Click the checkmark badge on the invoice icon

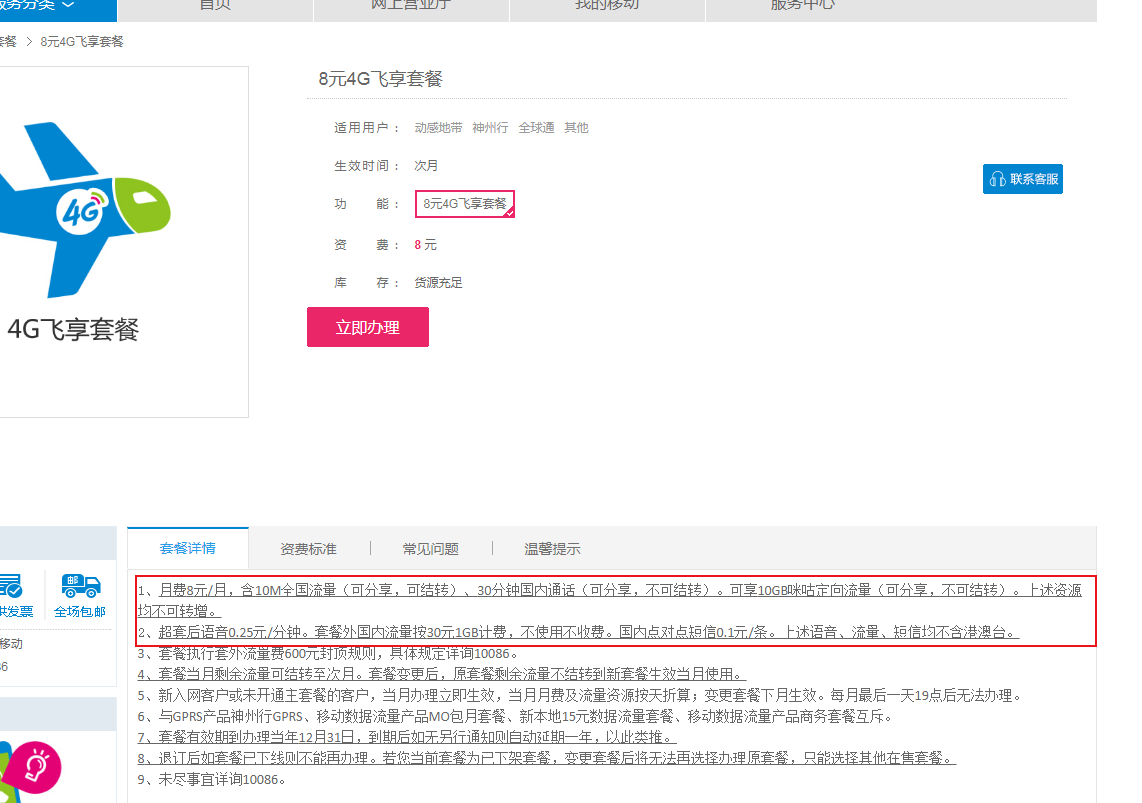click(13, 590)
